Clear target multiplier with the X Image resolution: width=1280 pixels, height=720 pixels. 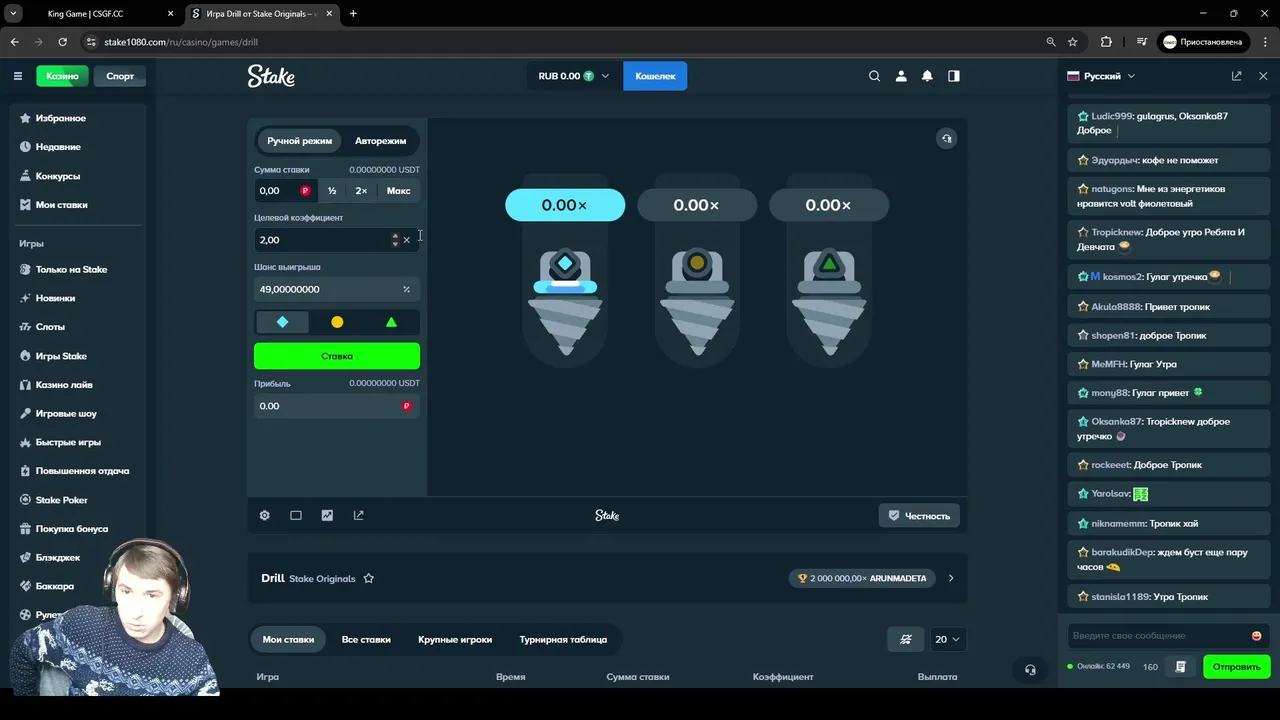[x=407, y=240]
